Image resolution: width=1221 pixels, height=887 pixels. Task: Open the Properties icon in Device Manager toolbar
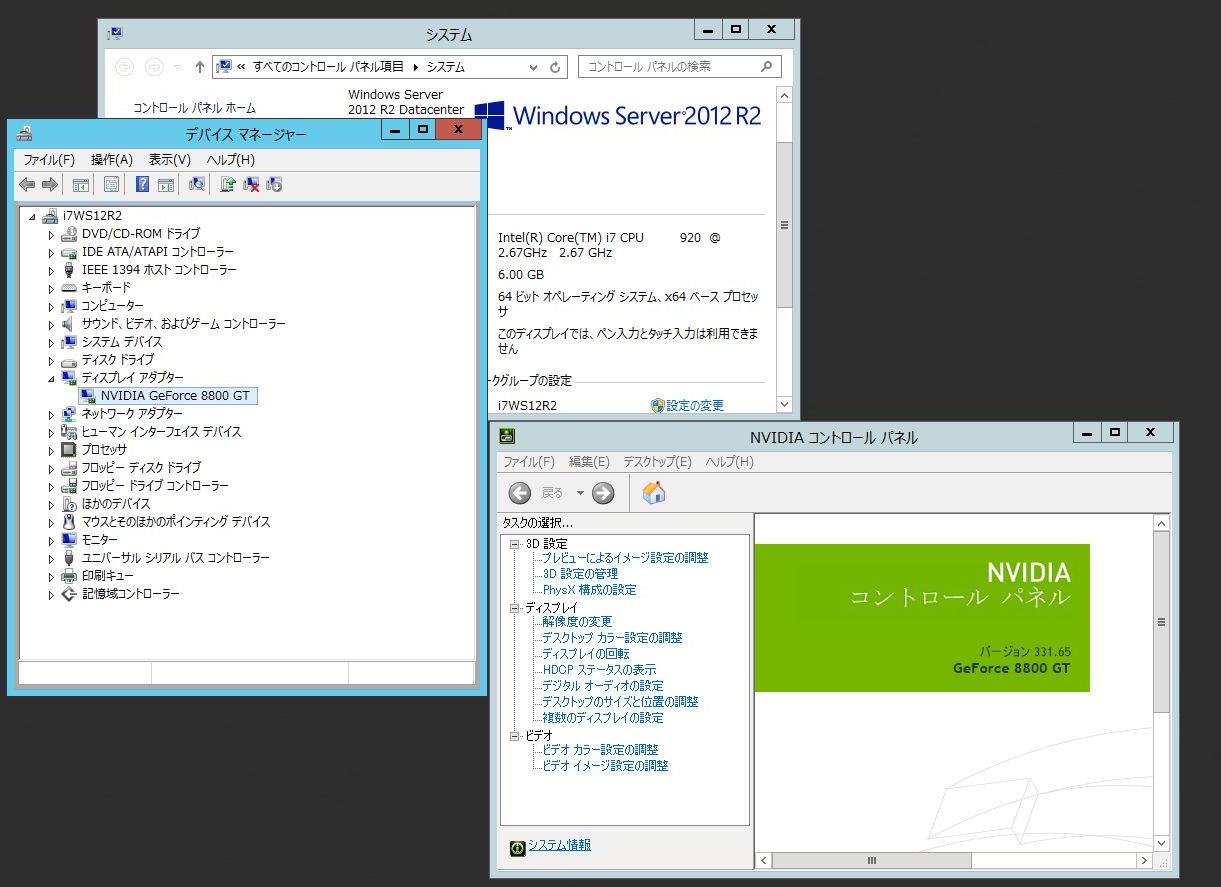coord(111,184)
